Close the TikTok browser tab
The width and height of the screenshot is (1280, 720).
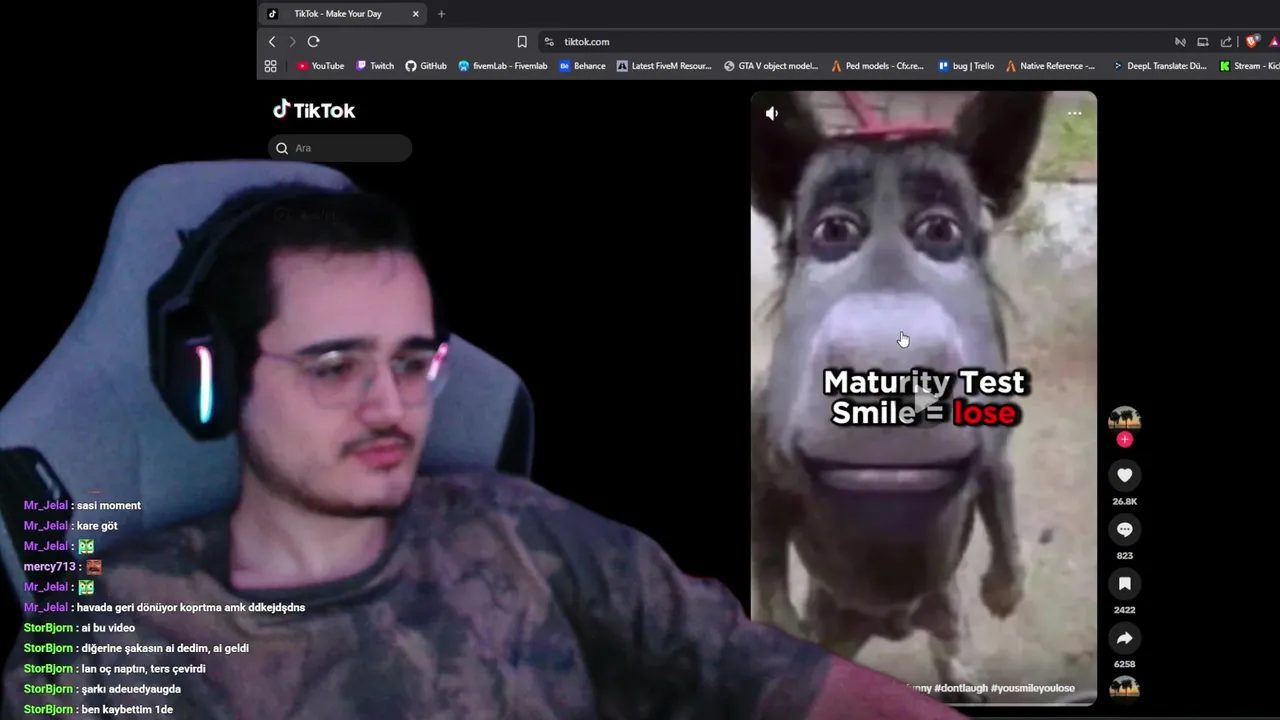[x=416, y=14]
